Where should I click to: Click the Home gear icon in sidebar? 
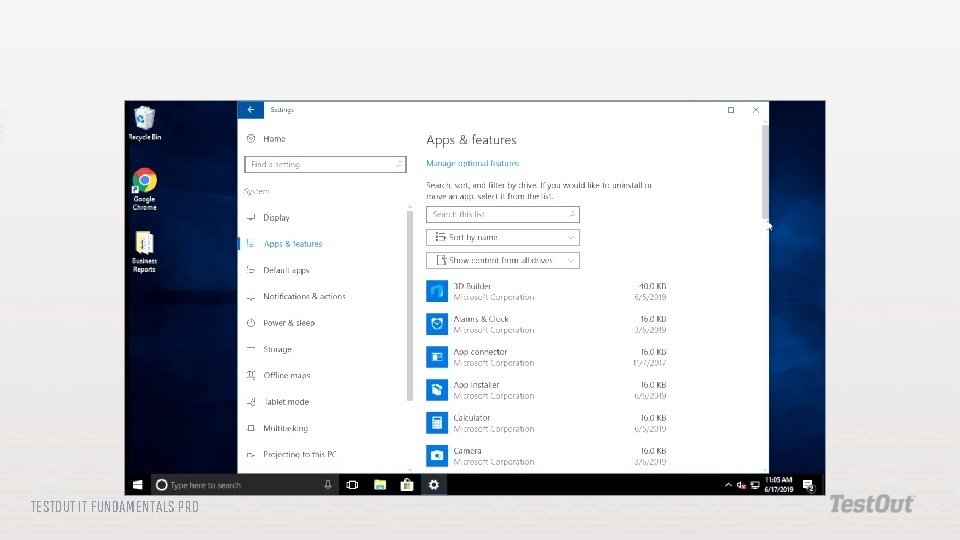click(251, 139)
